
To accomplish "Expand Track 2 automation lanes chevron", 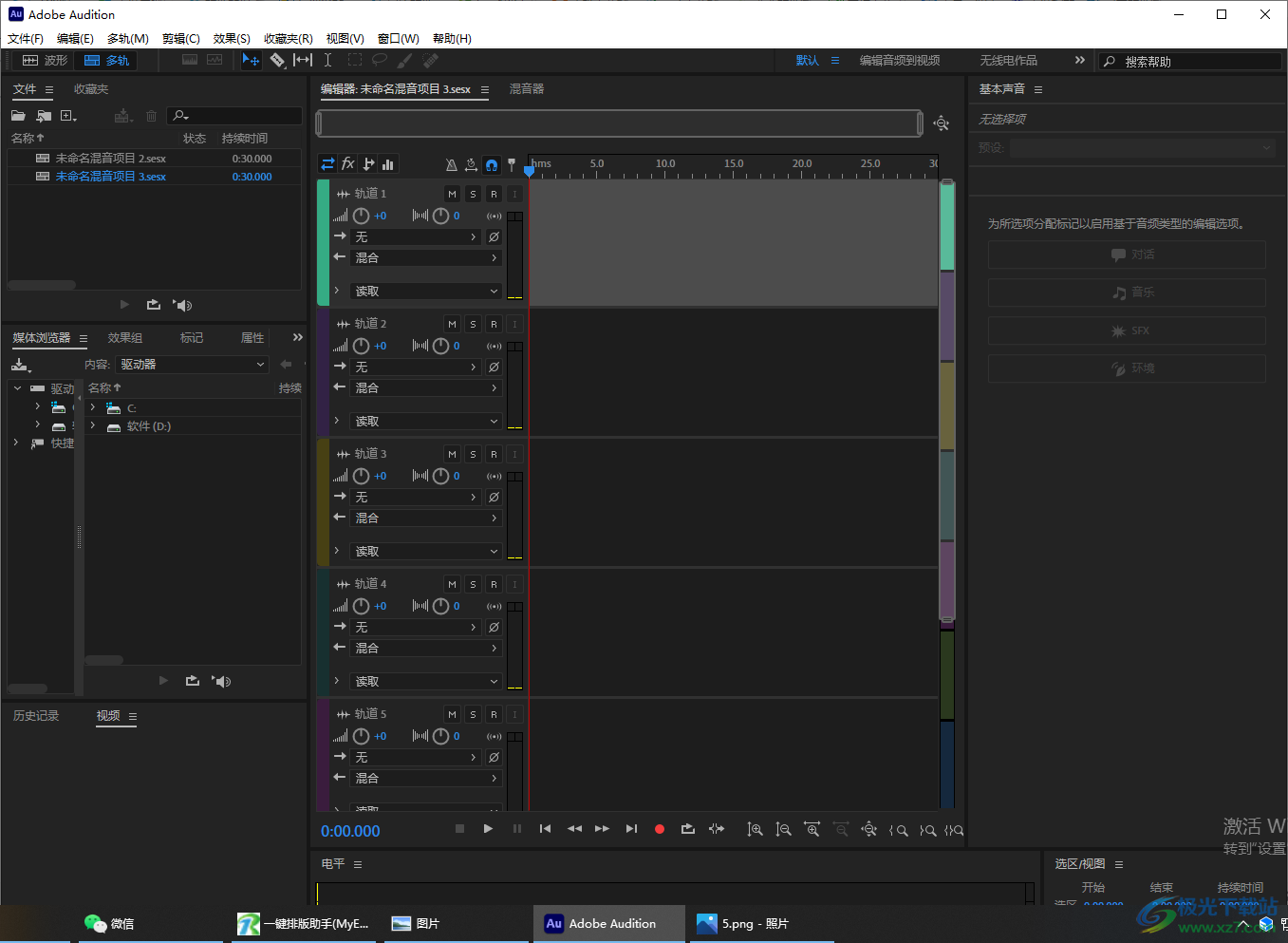I will 337,421.
